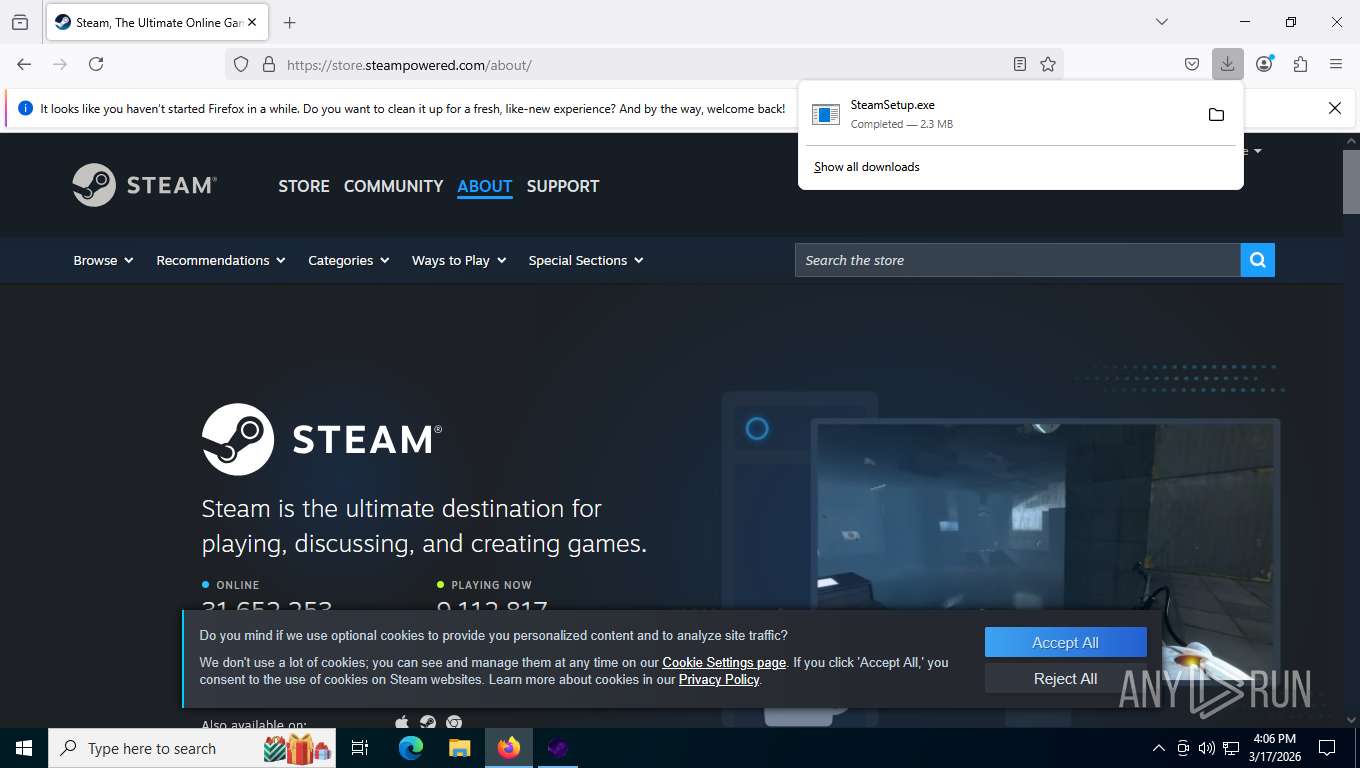Click the large Steam hero logo
This screenshot has width=1360, height=768.
[x=322, y=439]
